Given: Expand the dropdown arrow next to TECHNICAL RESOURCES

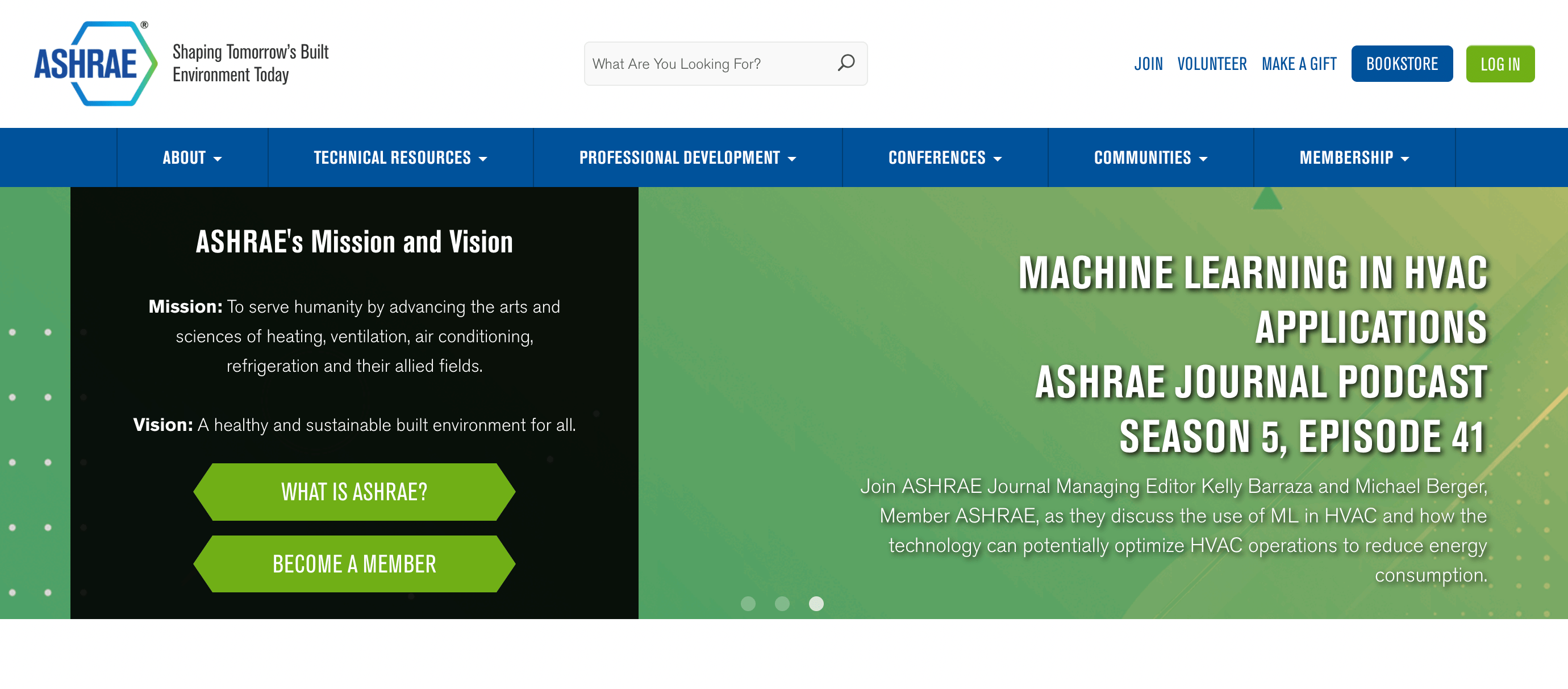Looking at the screenshot, I should (483, 159).
